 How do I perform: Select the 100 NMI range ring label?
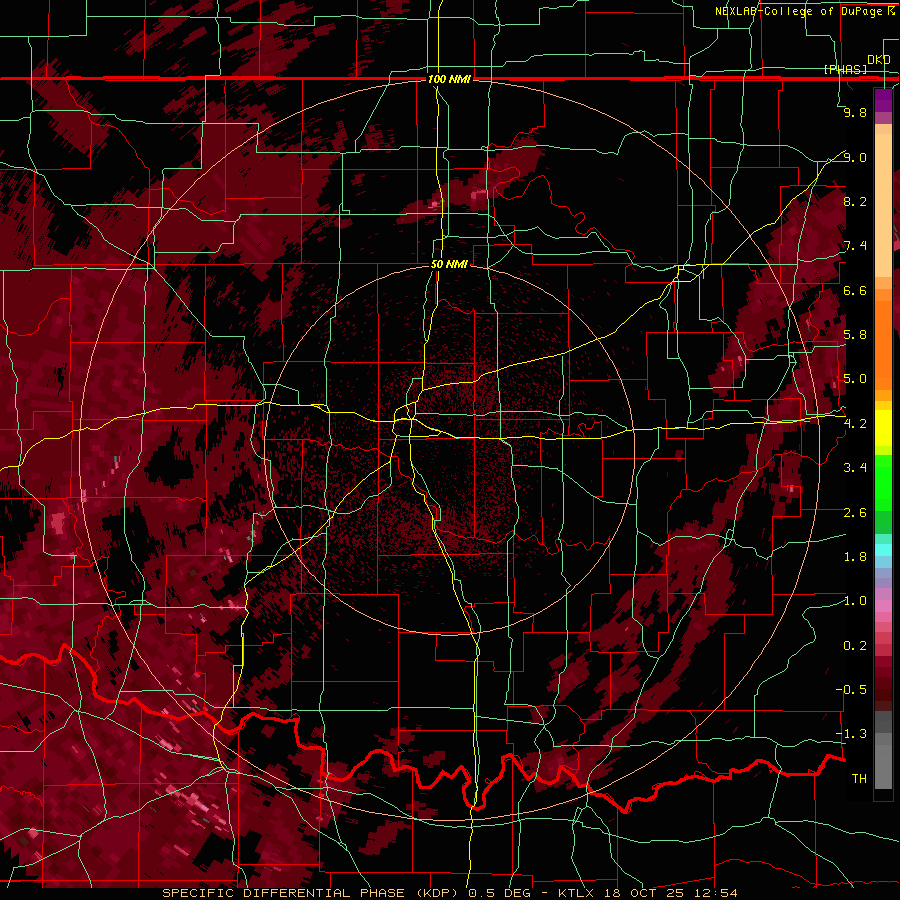point(449,79)
